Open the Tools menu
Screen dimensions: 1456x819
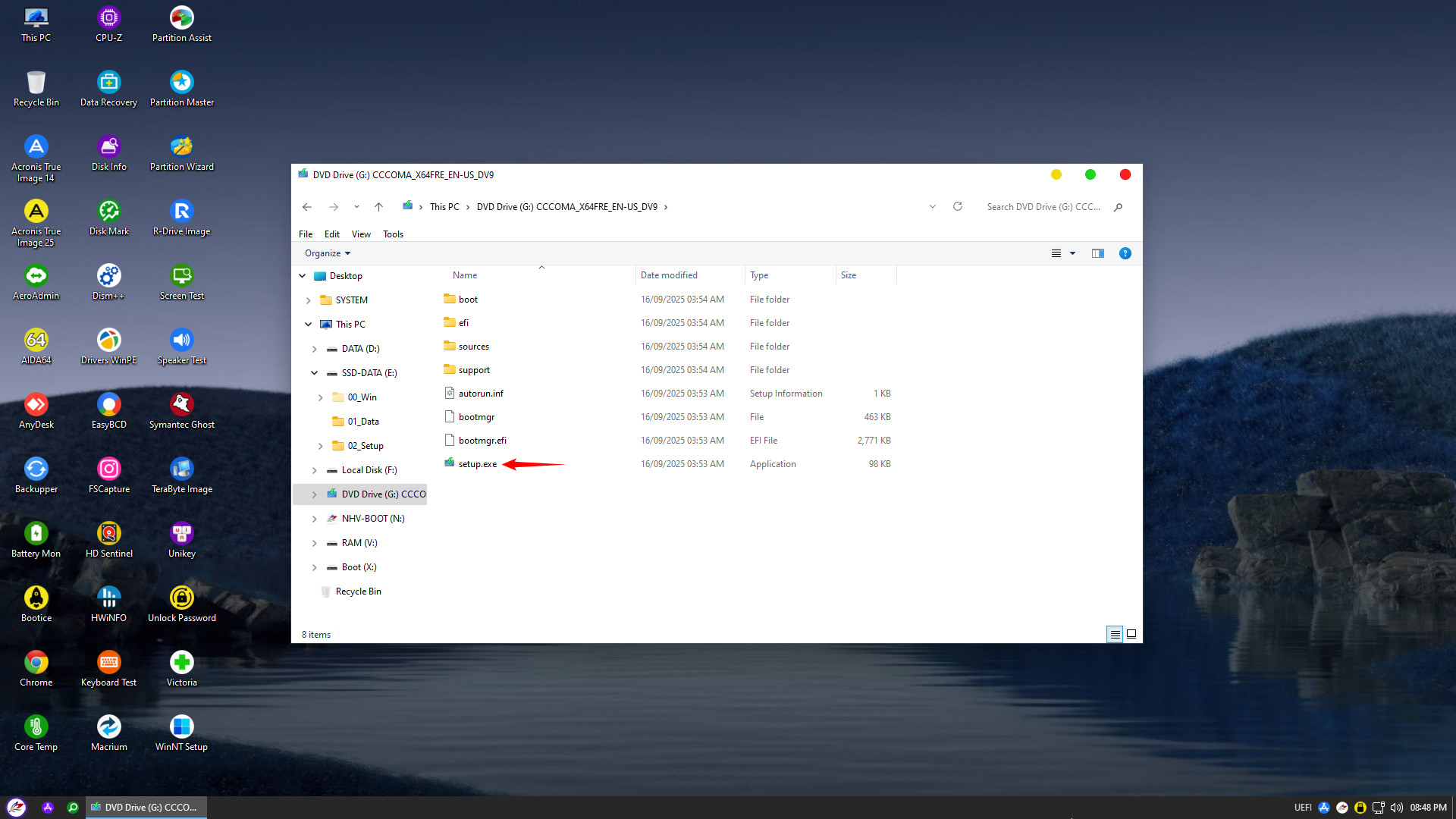393,234
